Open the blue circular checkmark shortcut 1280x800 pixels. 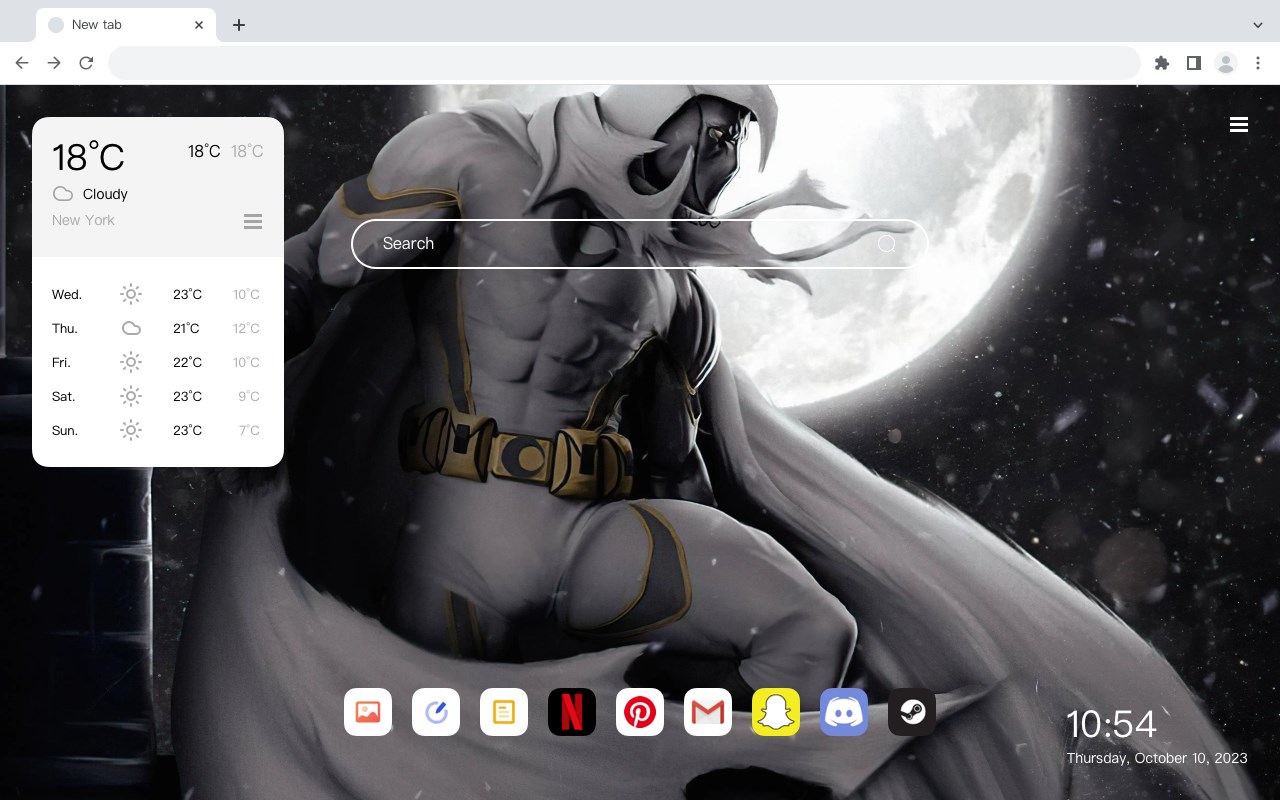[436, 712]
